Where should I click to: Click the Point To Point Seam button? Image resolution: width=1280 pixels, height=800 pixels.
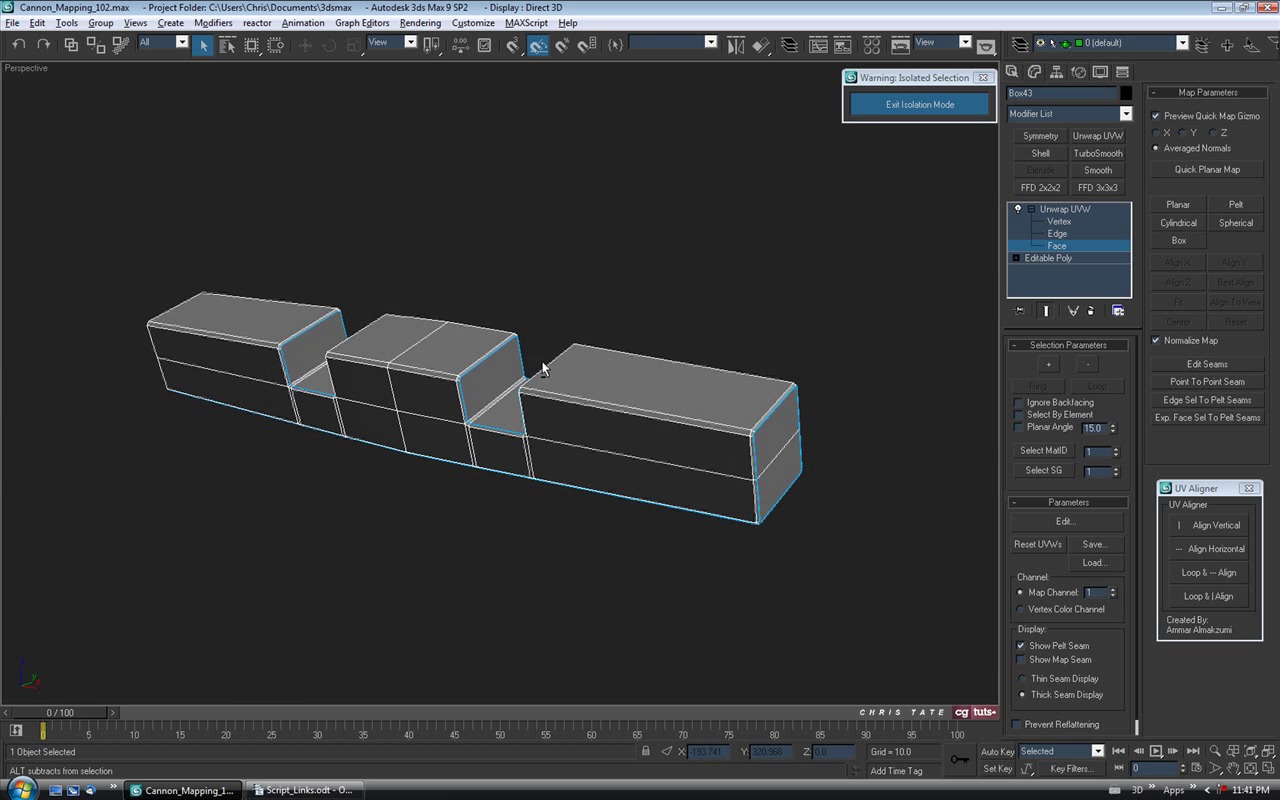point(1207,382)
